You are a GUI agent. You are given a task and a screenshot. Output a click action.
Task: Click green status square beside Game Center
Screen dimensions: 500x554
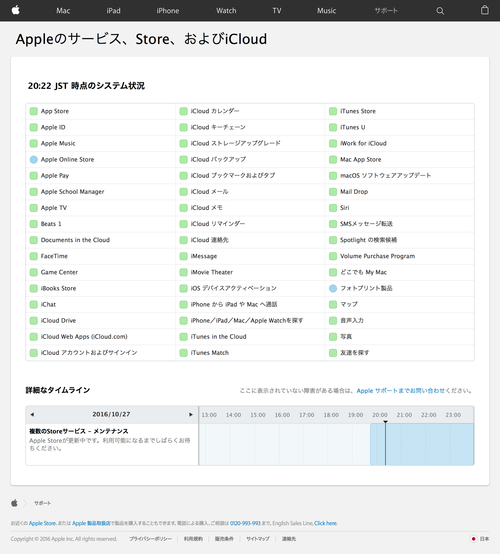pyautogui.click(x=34, y=272)
